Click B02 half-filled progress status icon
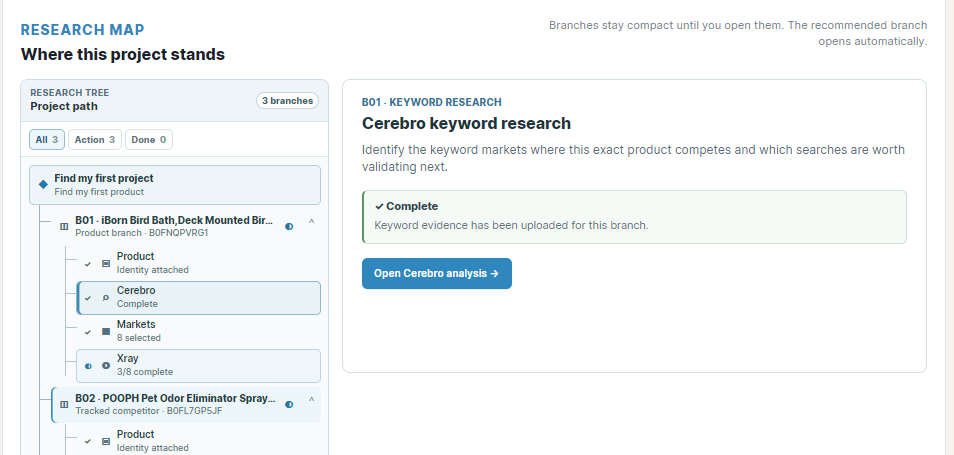This screenshot has height=455, width=954. coord(289,404)
